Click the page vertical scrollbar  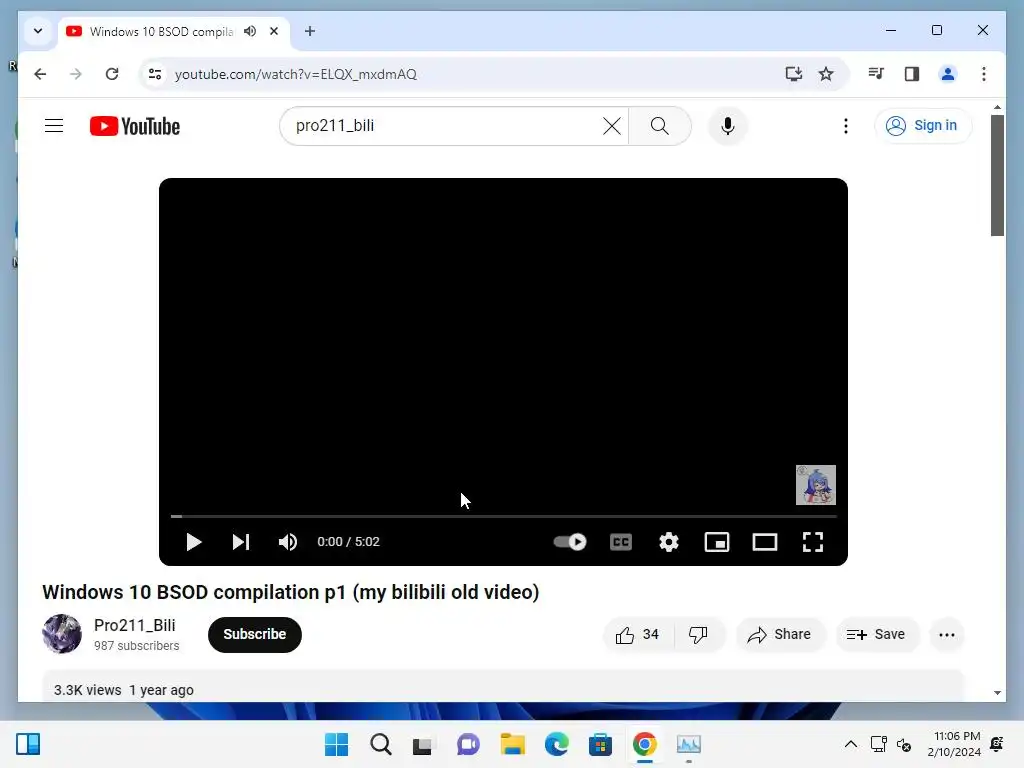pyautogui.click(x=997, y=175)
